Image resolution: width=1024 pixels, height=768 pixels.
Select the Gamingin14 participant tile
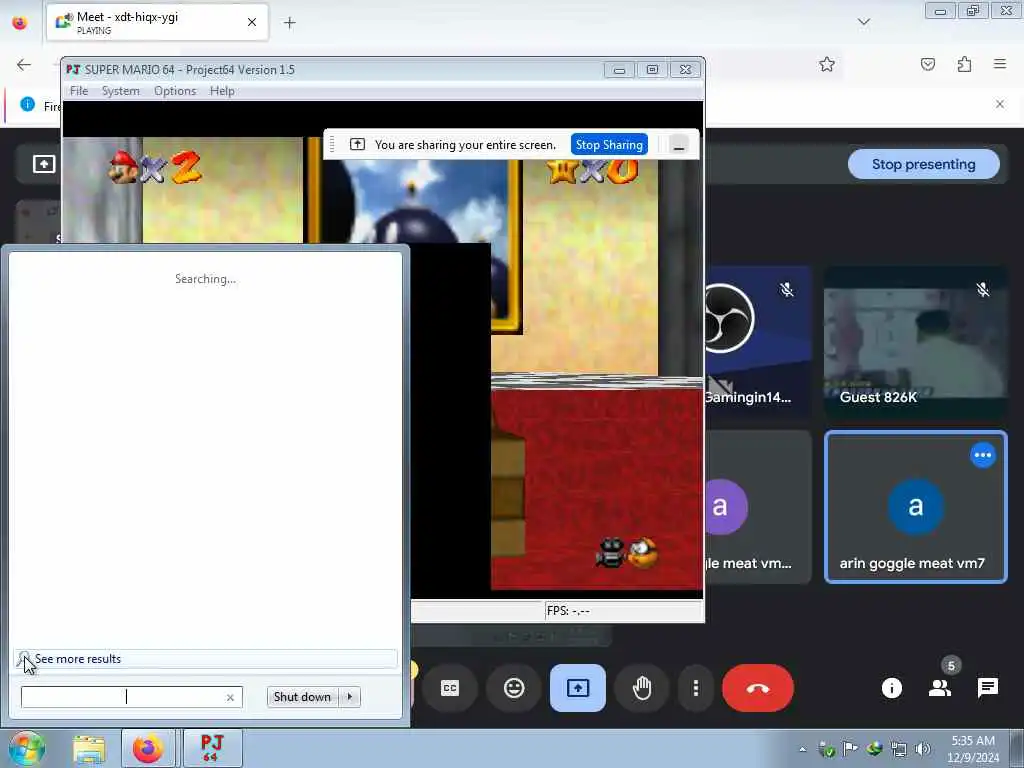click(758, 342)
